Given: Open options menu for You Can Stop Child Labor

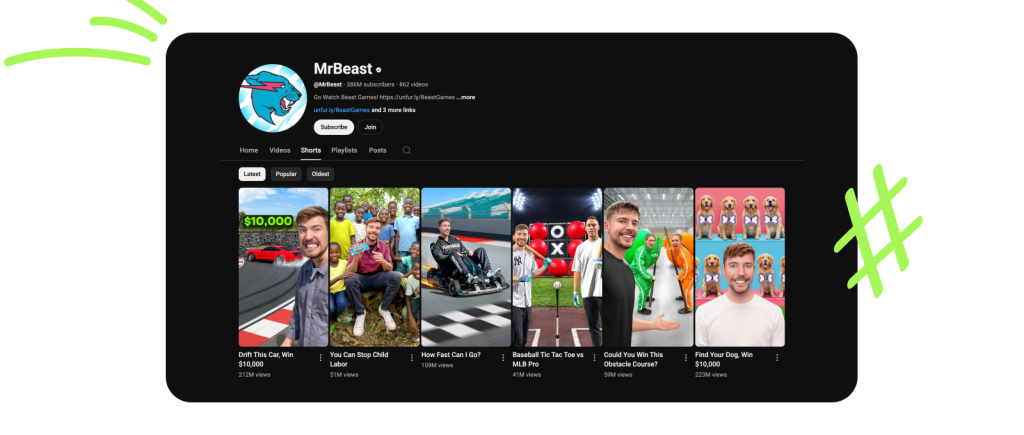Looking at the screenshot, I should click(412, 357).
